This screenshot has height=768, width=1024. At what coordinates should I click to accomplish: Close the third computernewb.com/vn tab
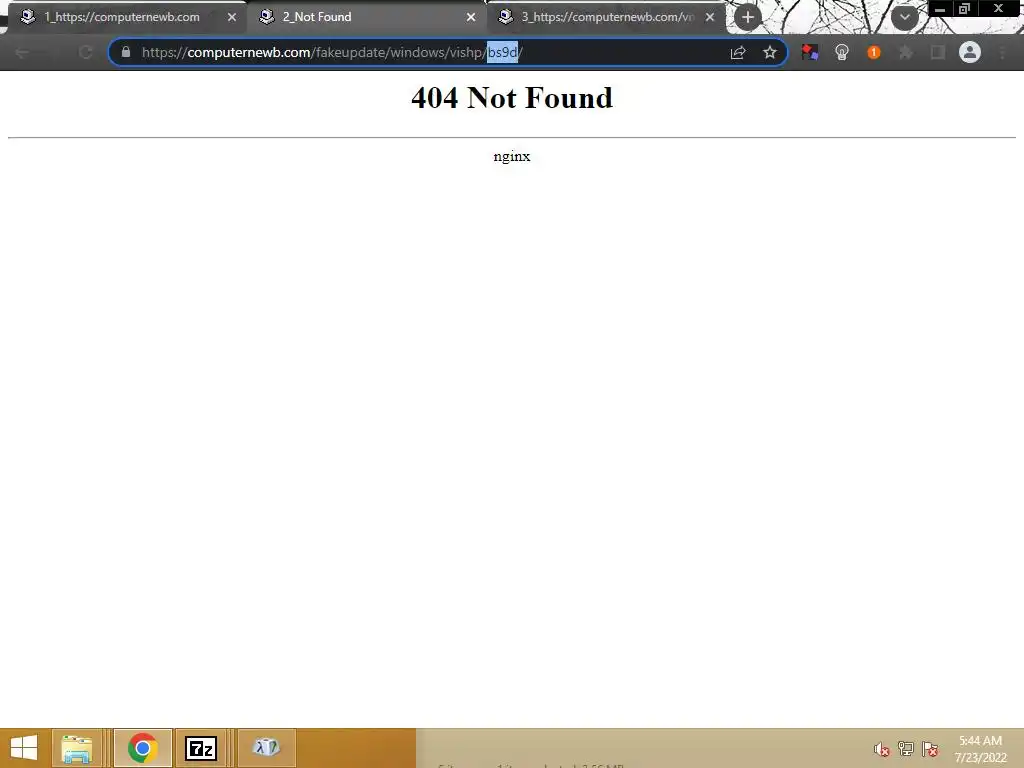coord(710,18)
